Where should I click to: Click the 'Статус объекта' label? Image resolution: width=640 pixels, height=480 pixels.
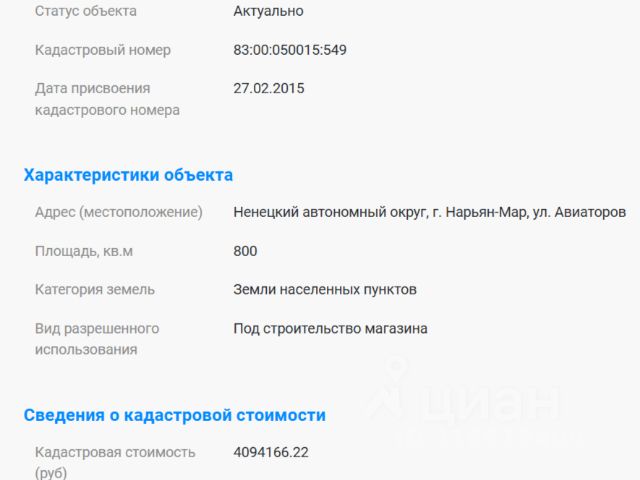point(86,11)
